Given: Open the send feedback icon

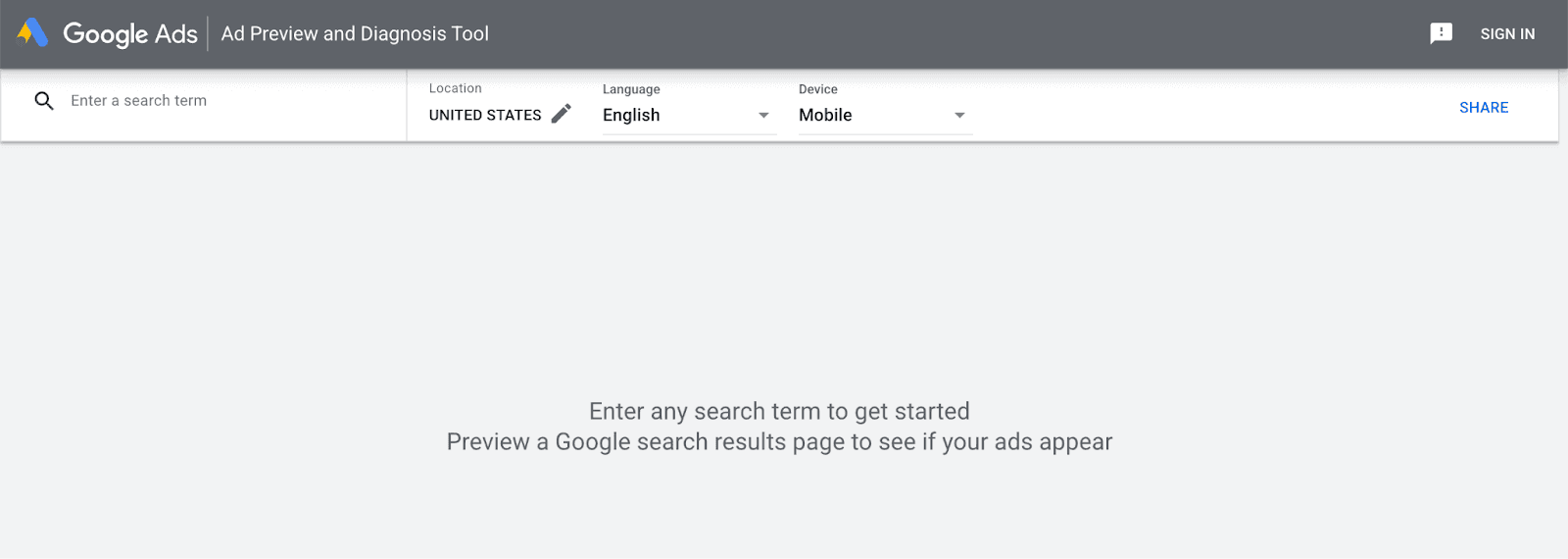Looking at the screenshot, I should pos(1441,33).
